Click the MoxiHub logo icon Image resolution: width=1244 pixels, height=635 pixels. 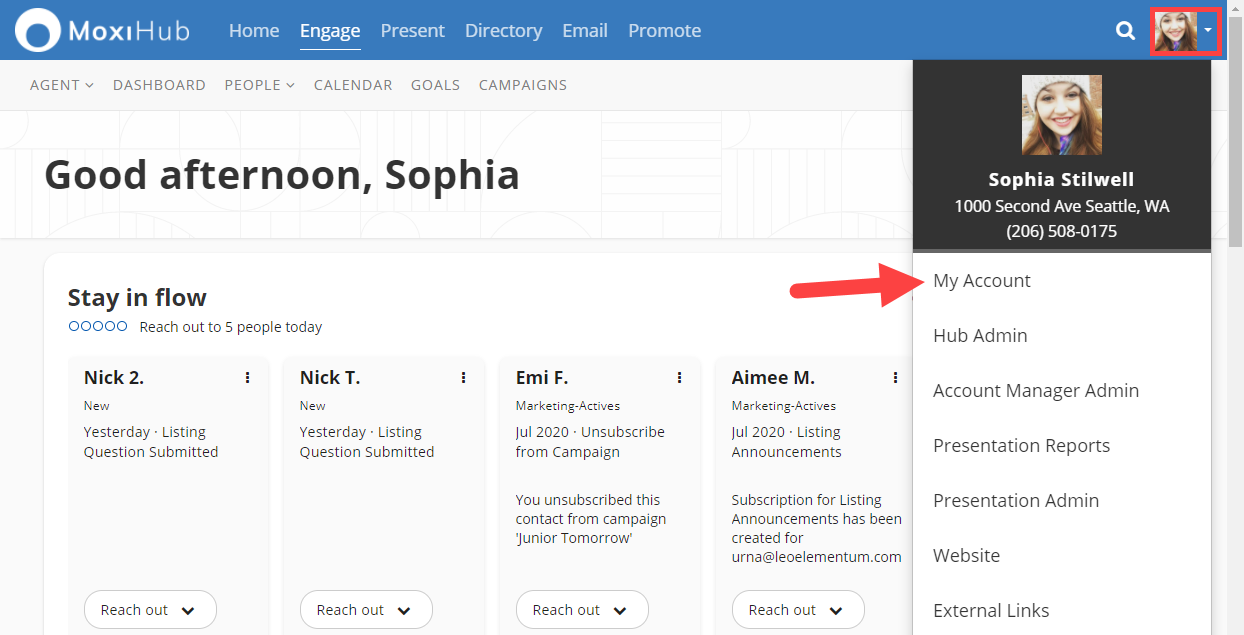[38, 31]
